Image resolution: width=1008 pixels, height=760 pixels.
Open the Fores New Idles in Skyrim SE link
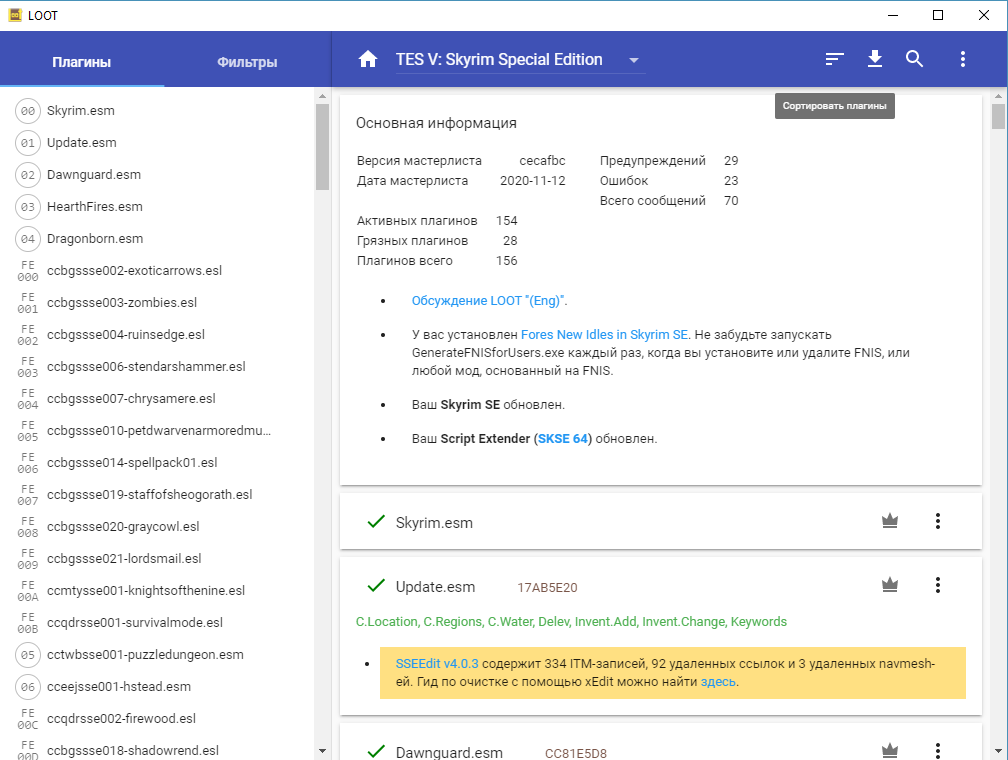point(604,334)
